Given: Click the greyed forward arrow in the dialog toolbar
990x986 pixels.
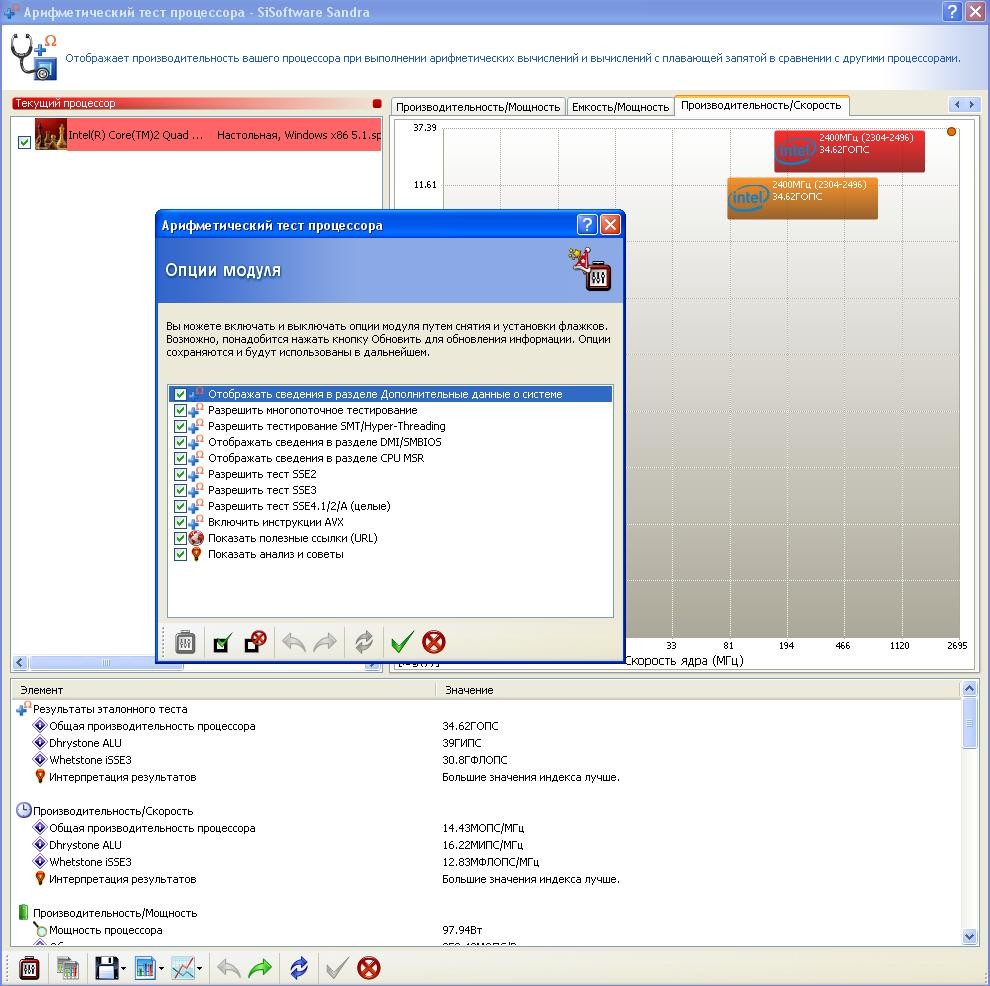Looking at the screenshot, I should click(x=325, y=643).
